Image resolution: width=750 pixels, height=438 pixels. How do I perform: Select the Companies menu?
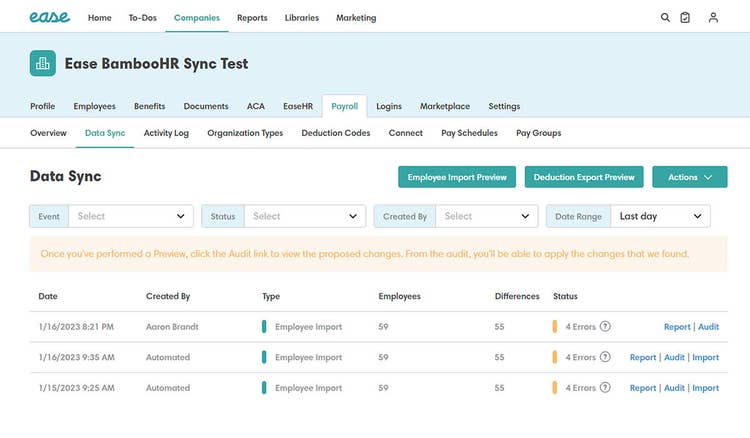pyautogui.click(x=197, y=18)
